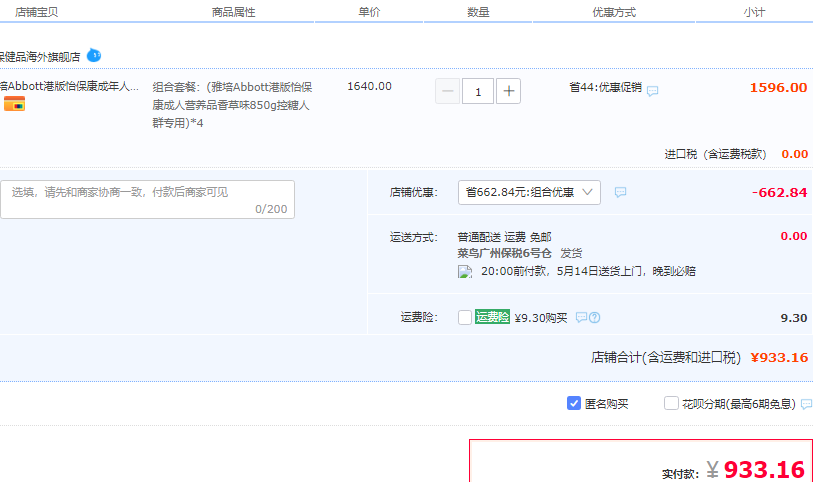The width and height of the screenshot is (817, 482).
Task: Increase quantity with the plus button
Action: click(x=509, y=91)
